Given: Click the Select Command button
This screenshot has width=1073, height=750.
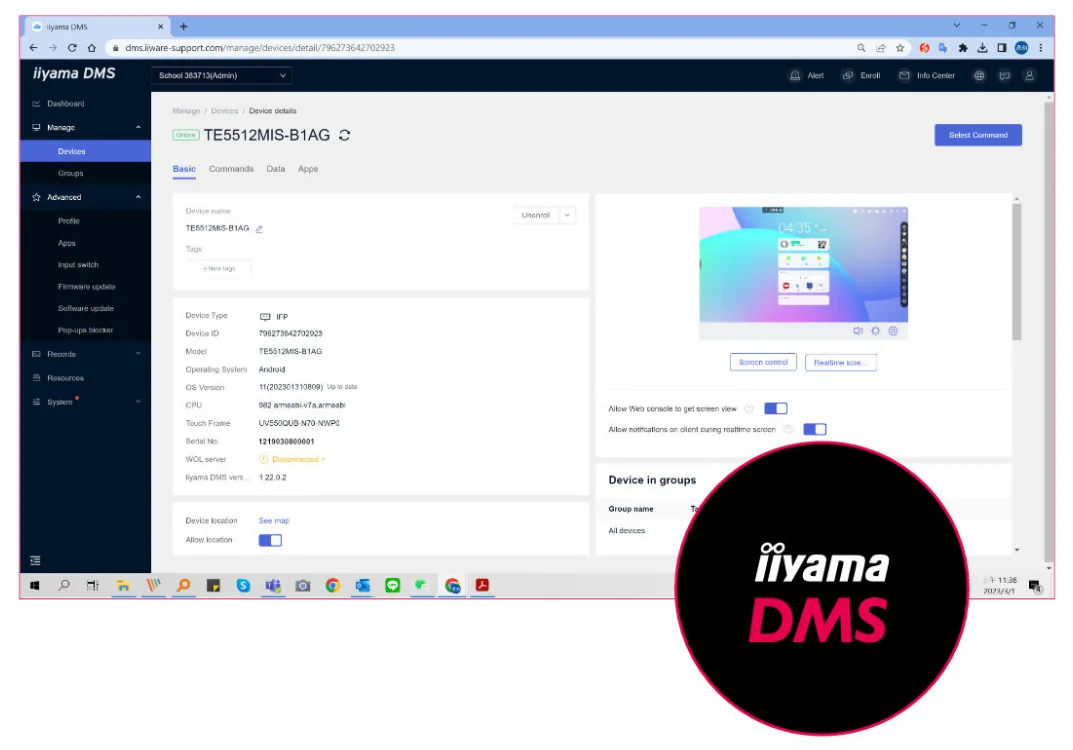Looking at the screenshot, I should click(x=978, y=135).
